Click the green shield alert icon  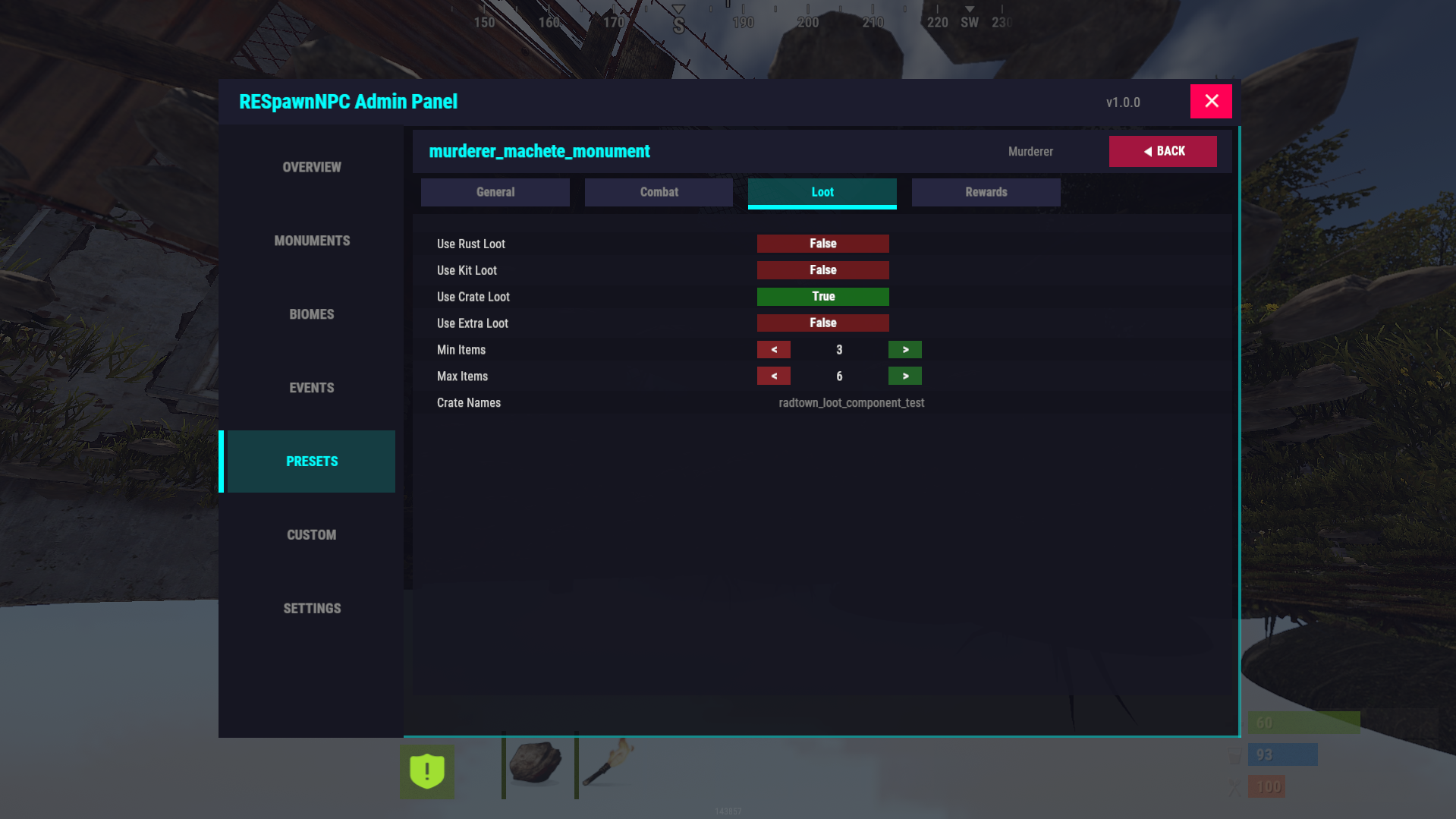click(x=427, y=771)
